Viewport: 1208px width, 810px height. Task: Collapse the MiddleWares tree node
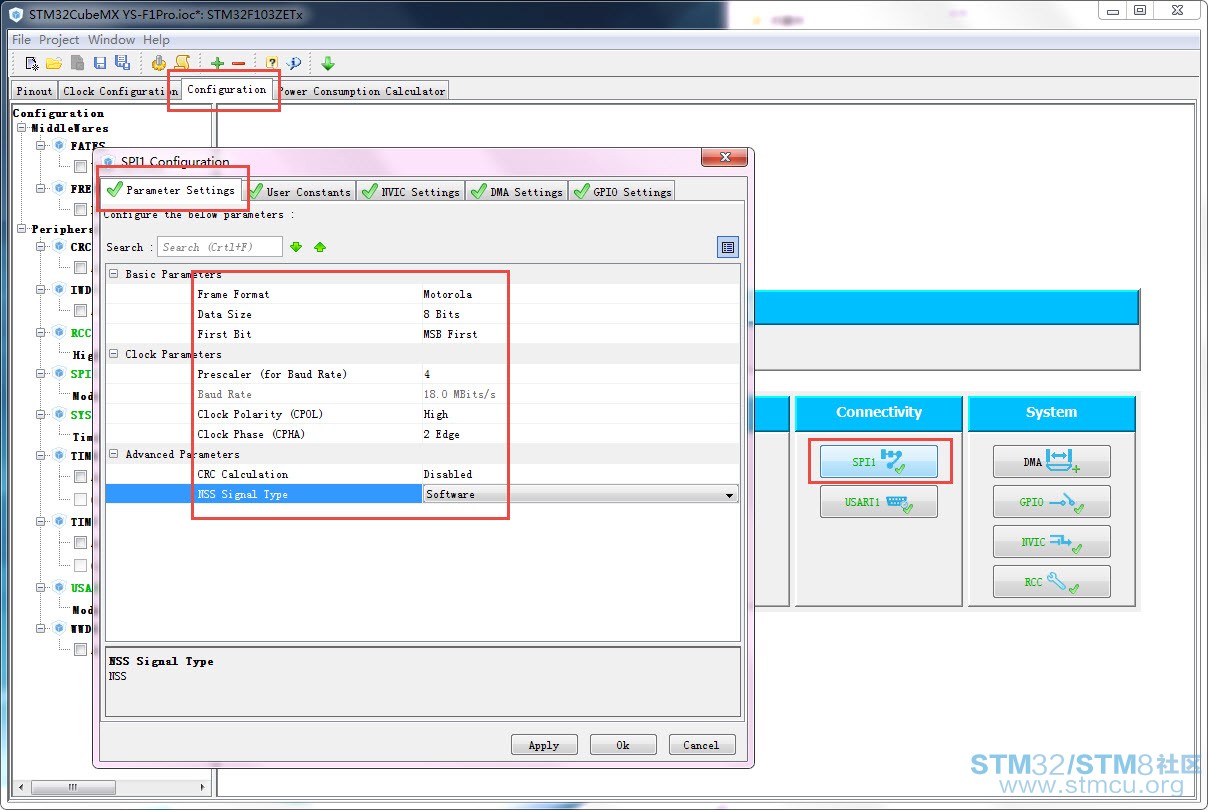point(21,129)
